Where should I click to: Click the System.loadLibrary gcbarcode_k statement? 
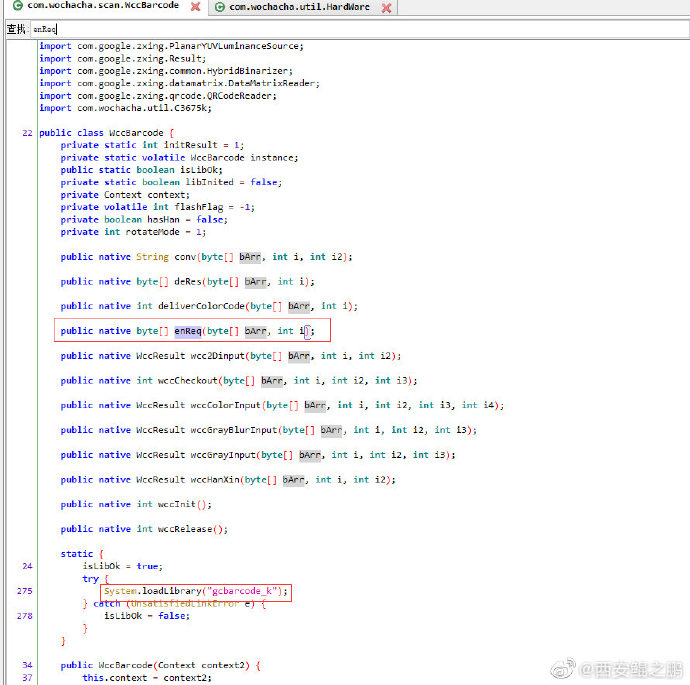[x=196, y=591]
